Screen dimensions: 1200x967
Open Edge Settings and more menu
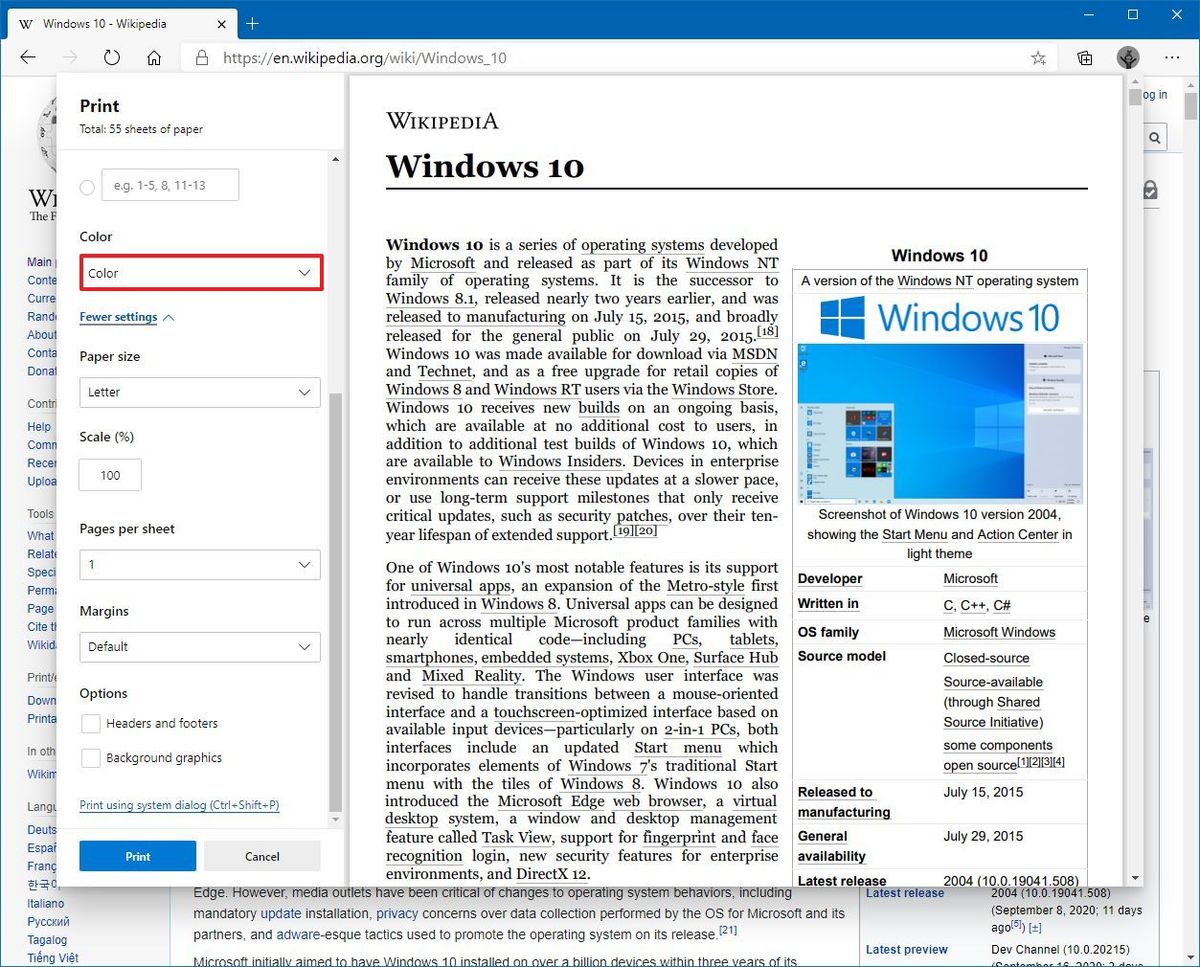(1171, 58)
